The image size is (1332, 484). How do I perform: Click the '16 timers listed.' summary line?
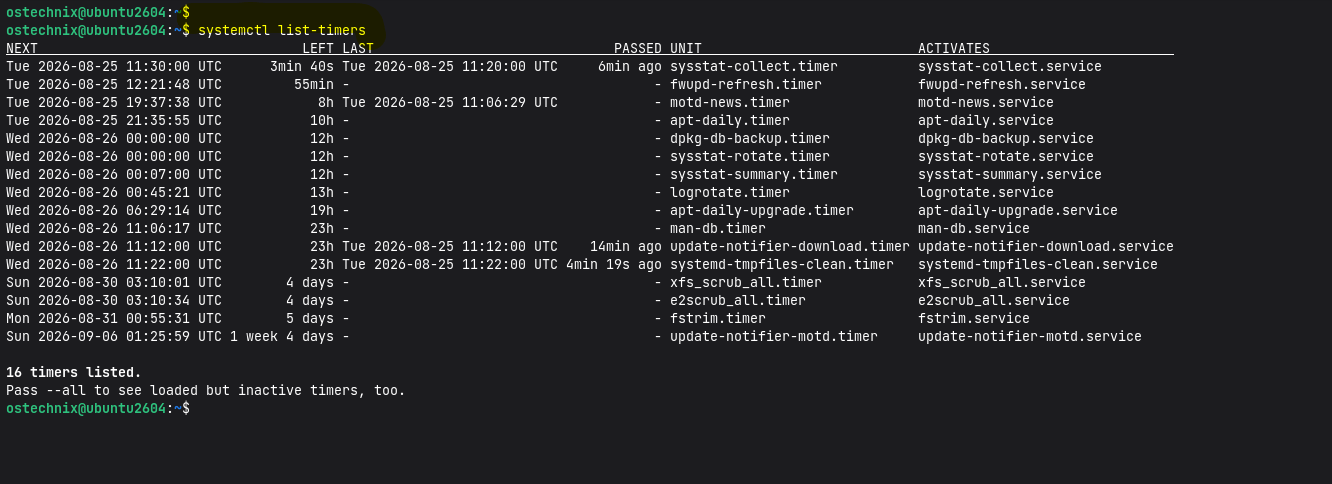click(x=74, y=372)
